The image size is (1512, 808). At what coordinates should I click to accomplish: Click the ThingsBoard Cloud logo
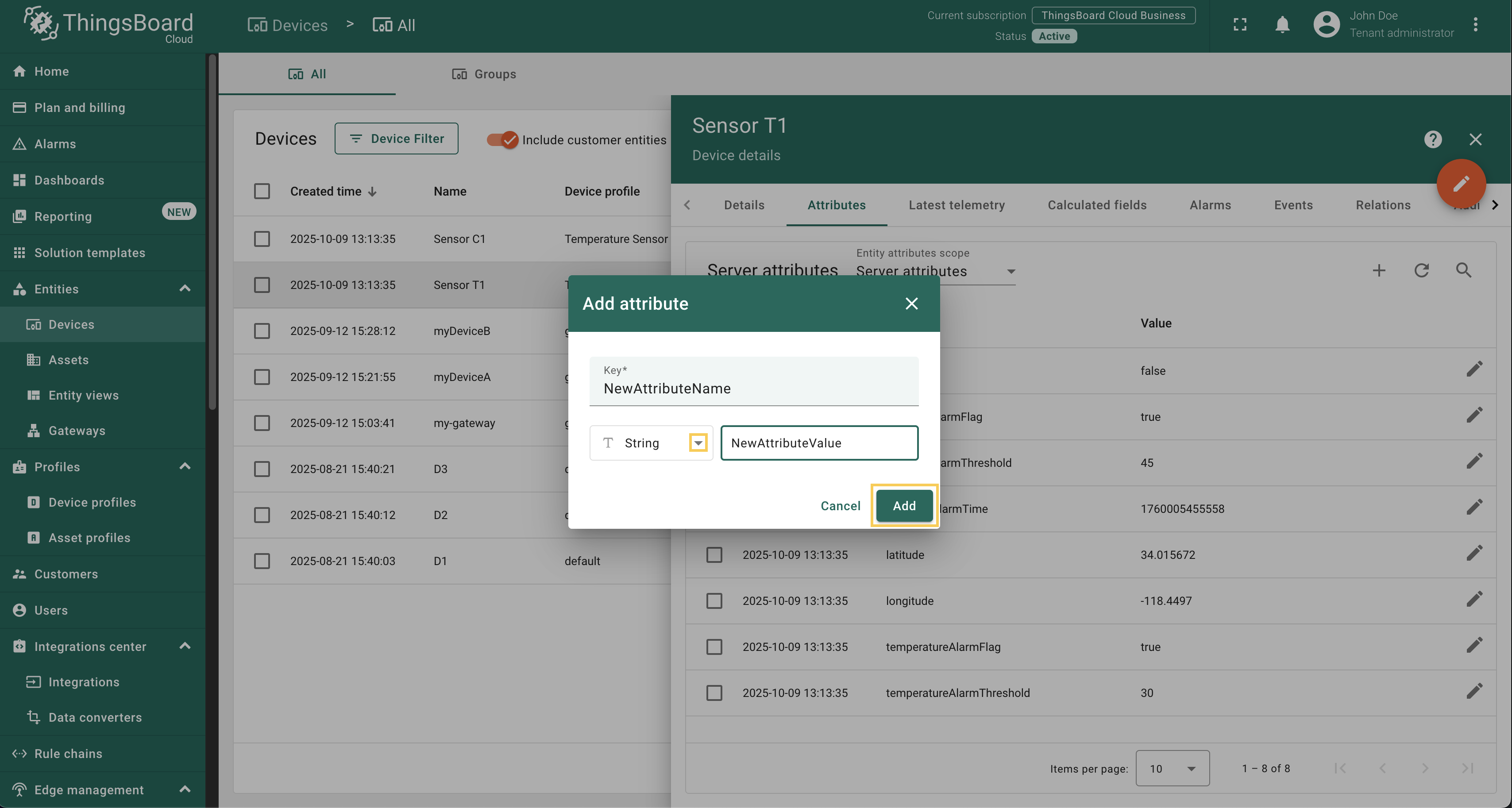(x=108, y=25)
